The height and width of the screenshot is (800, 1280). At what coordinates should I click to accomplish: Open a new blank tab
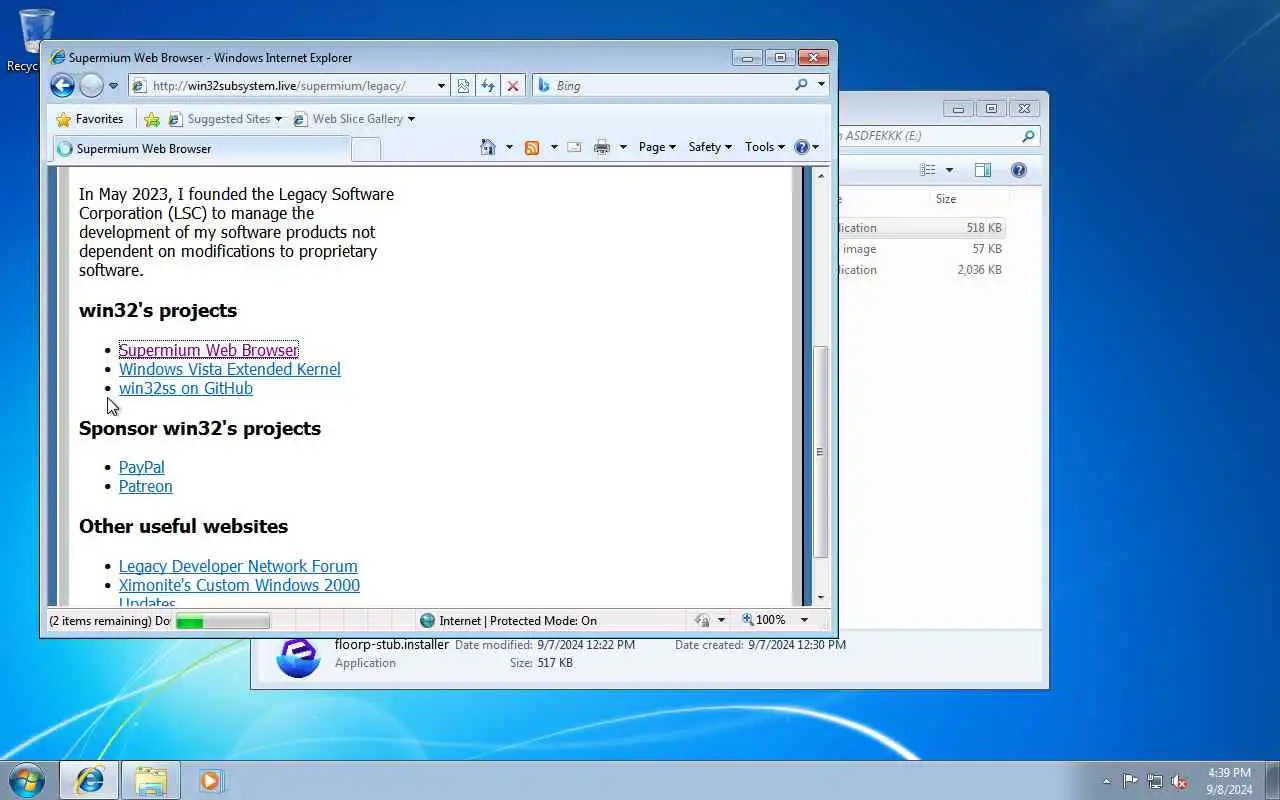coord(366,149)
